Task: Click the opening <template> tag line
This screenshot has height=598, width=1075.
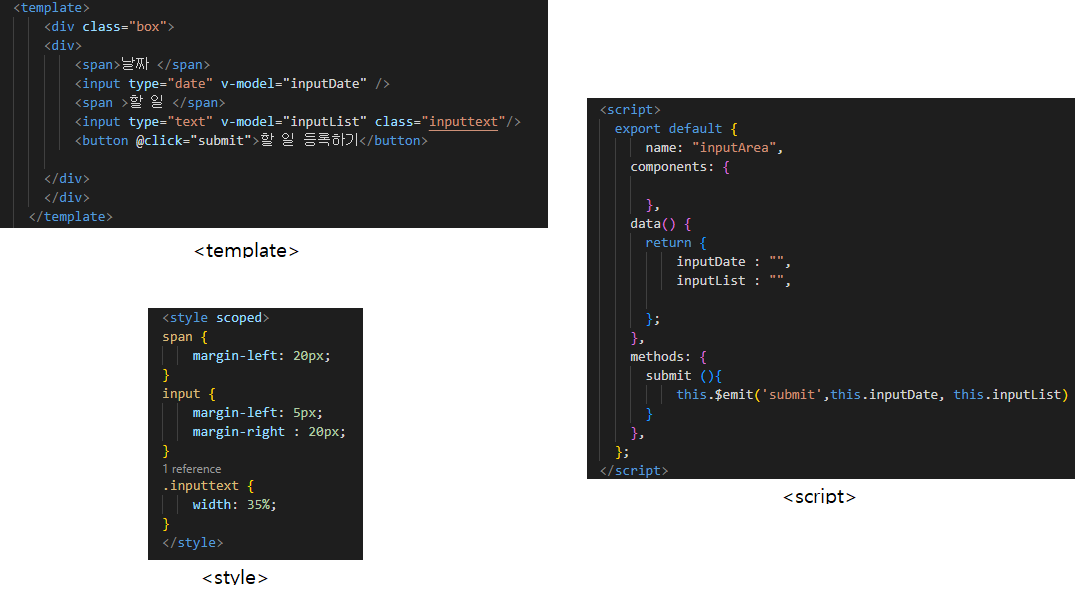Action: (51, 8)
